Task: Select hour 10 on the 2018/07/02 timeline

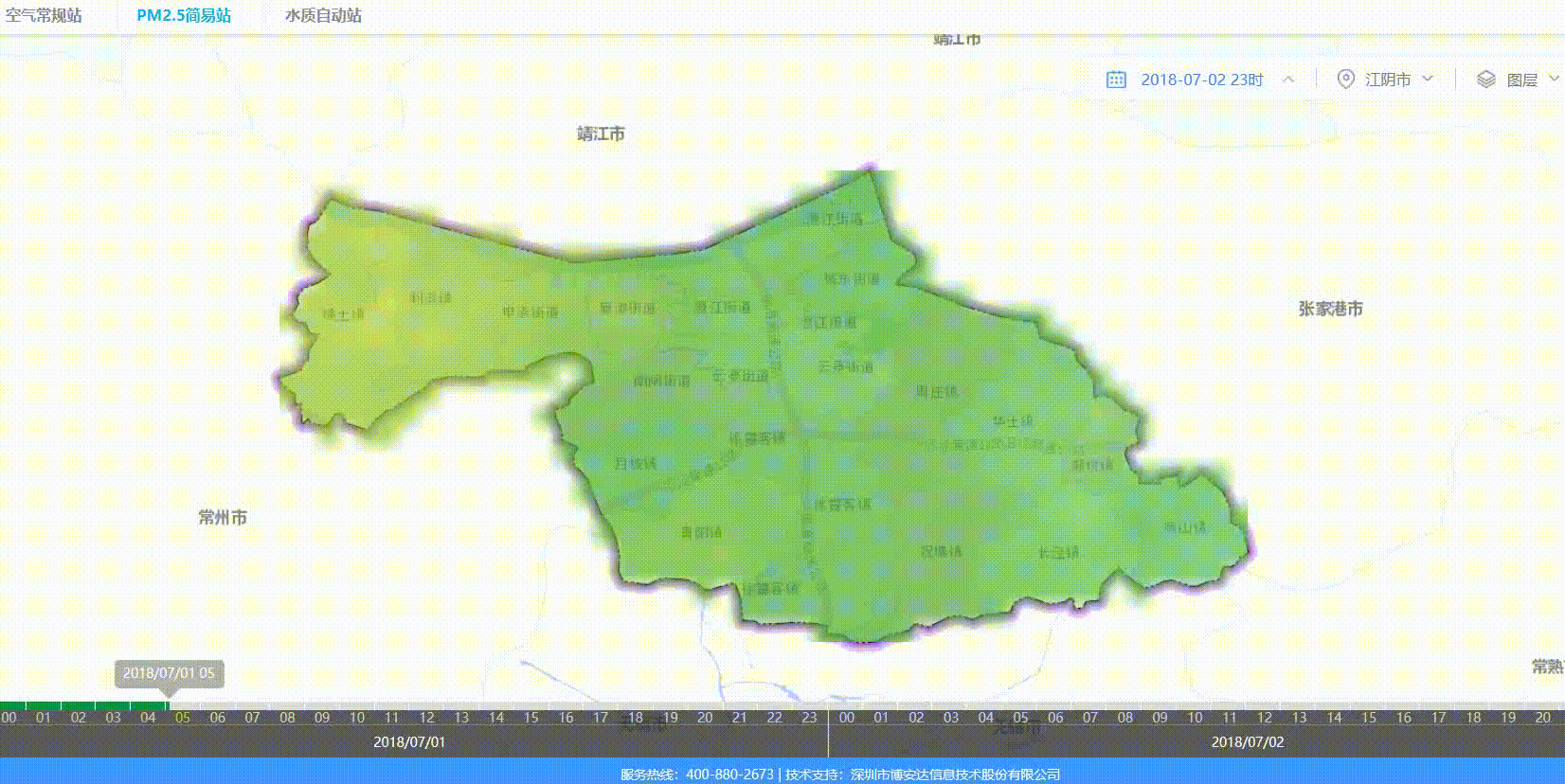Action: click(x=1195, y=718)
